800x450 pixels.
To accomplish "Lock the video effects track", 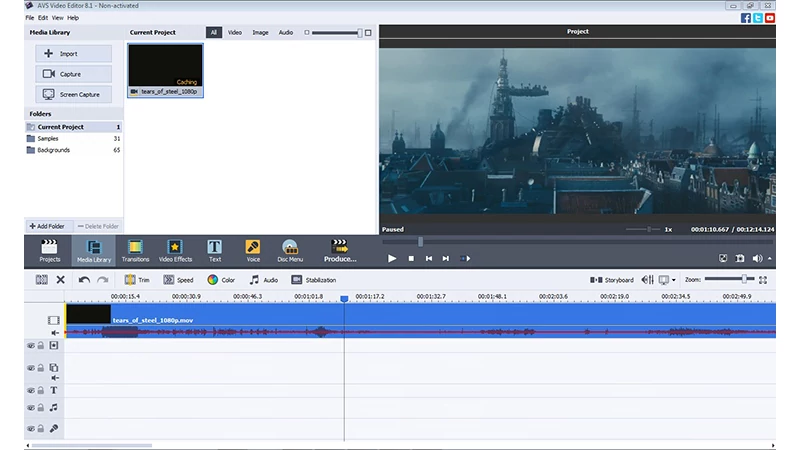I will pyautogui.click(x=41, y=345).
